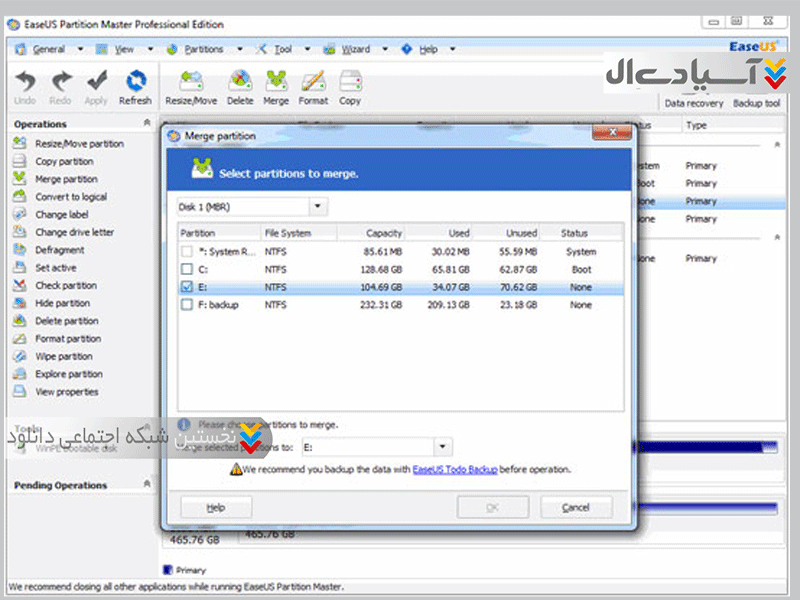The width and height of the screenshot is (800, 600).
Task: Click the Cancel button in dialog
Action: click(575, 508)
